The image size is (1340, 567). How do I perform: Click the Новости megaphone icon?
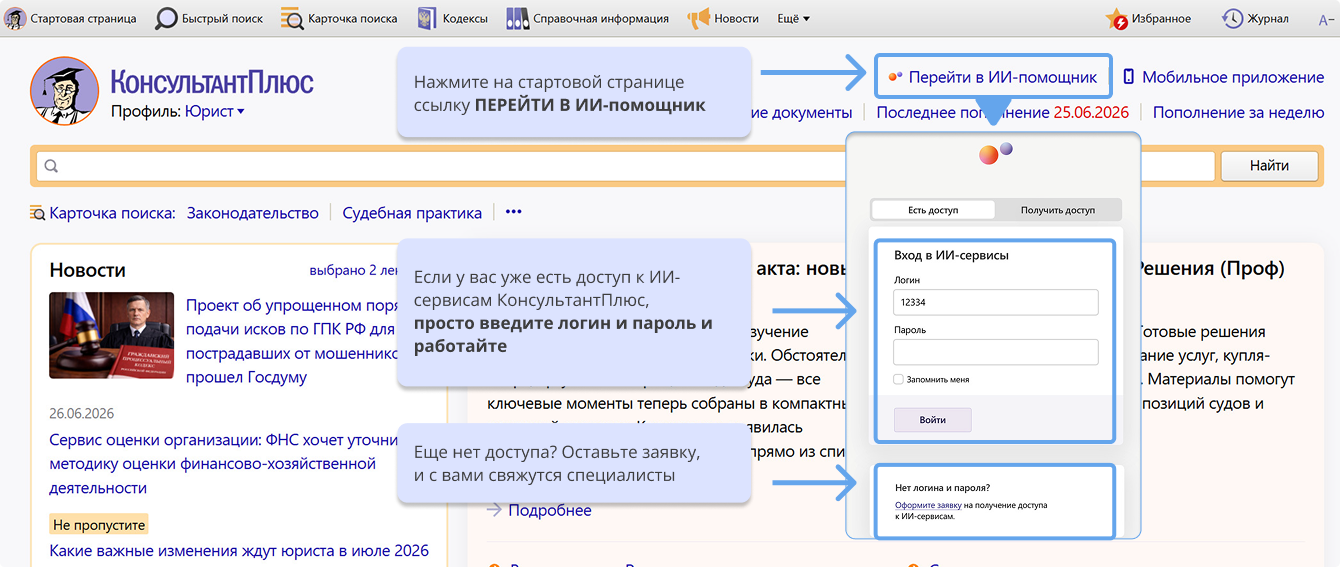point(698,18)
